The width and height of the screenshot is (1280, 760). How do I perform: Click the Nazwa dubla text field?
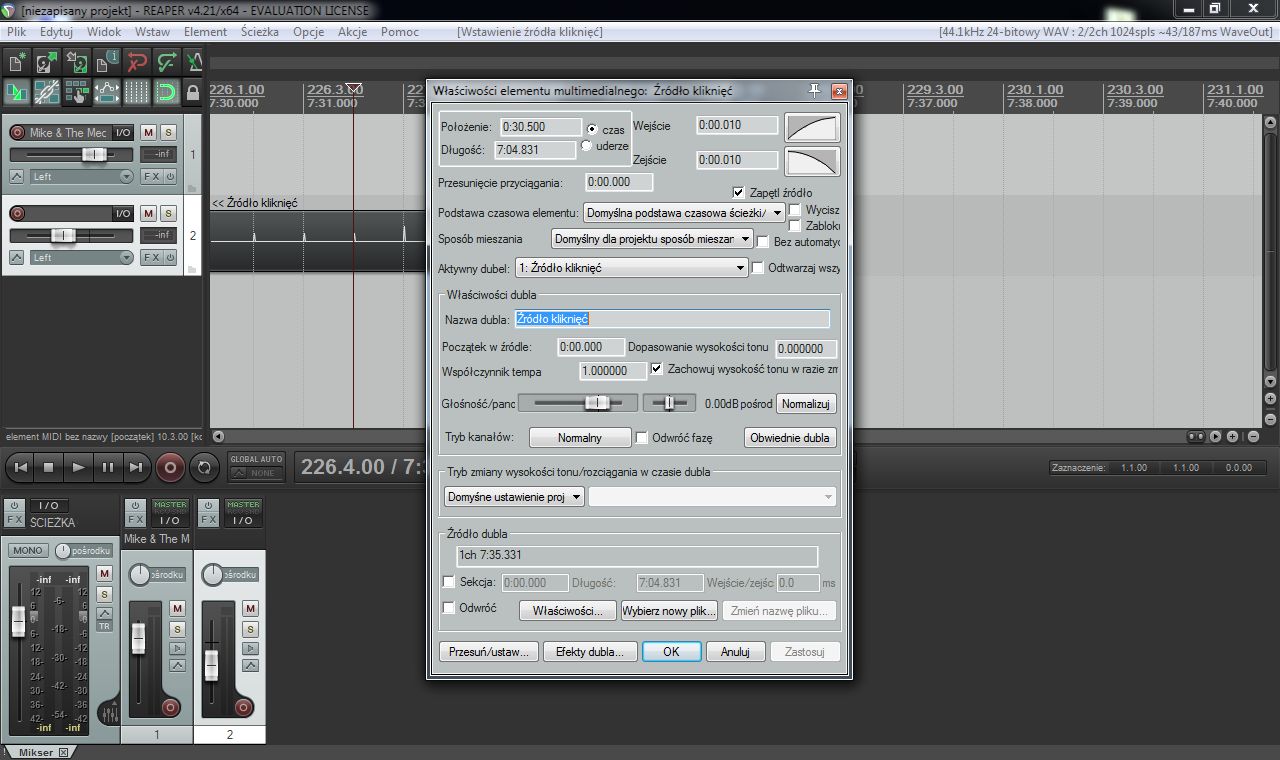pyautogui.click(x=672, y=319)
